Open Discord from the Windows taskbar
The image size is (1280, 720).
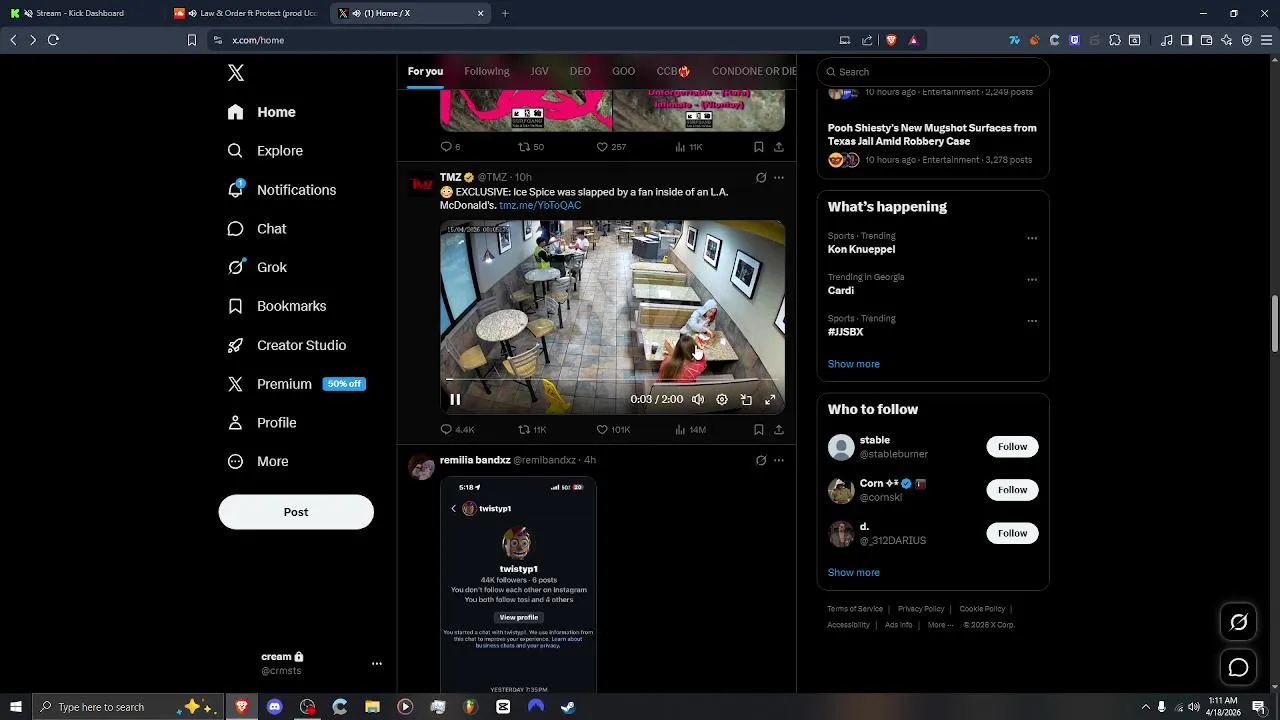(x=275, y=707)
